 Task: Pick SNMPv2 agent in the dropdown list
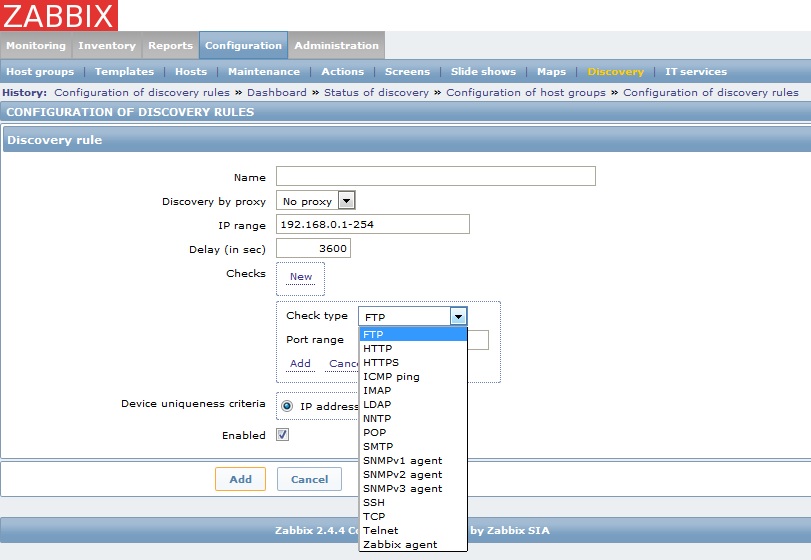(x=402, y=475)
